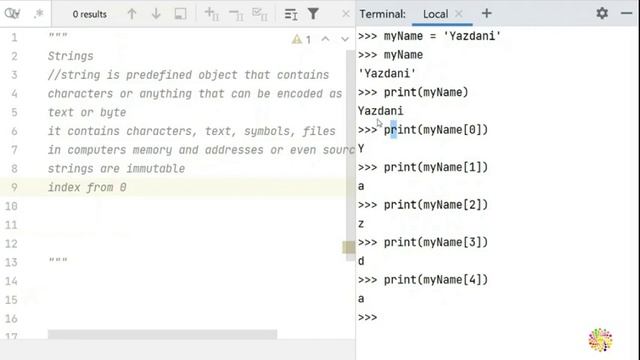Click the '0 results' search count

[90, 14]
